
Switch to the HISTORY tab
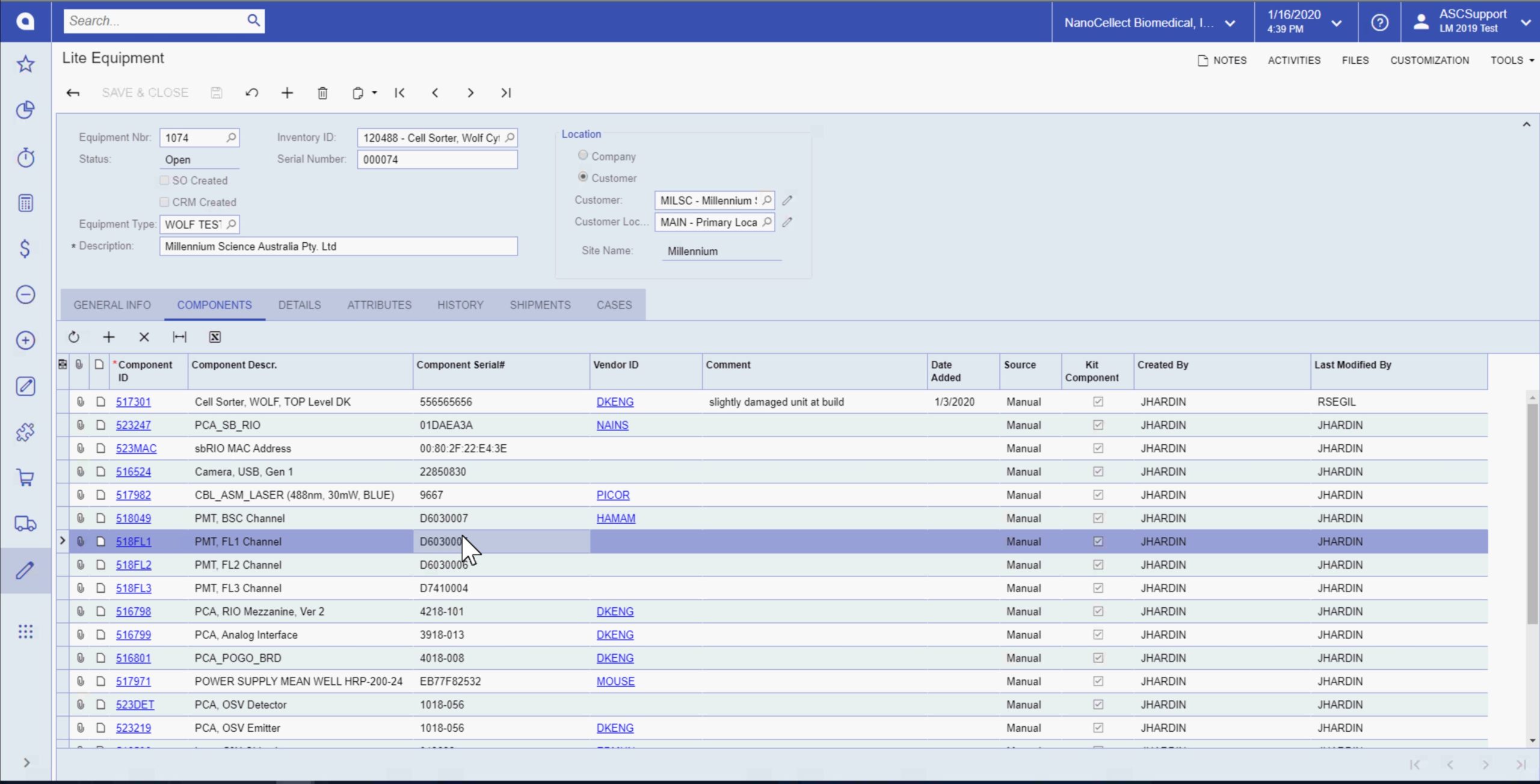(x=460, y=305)
